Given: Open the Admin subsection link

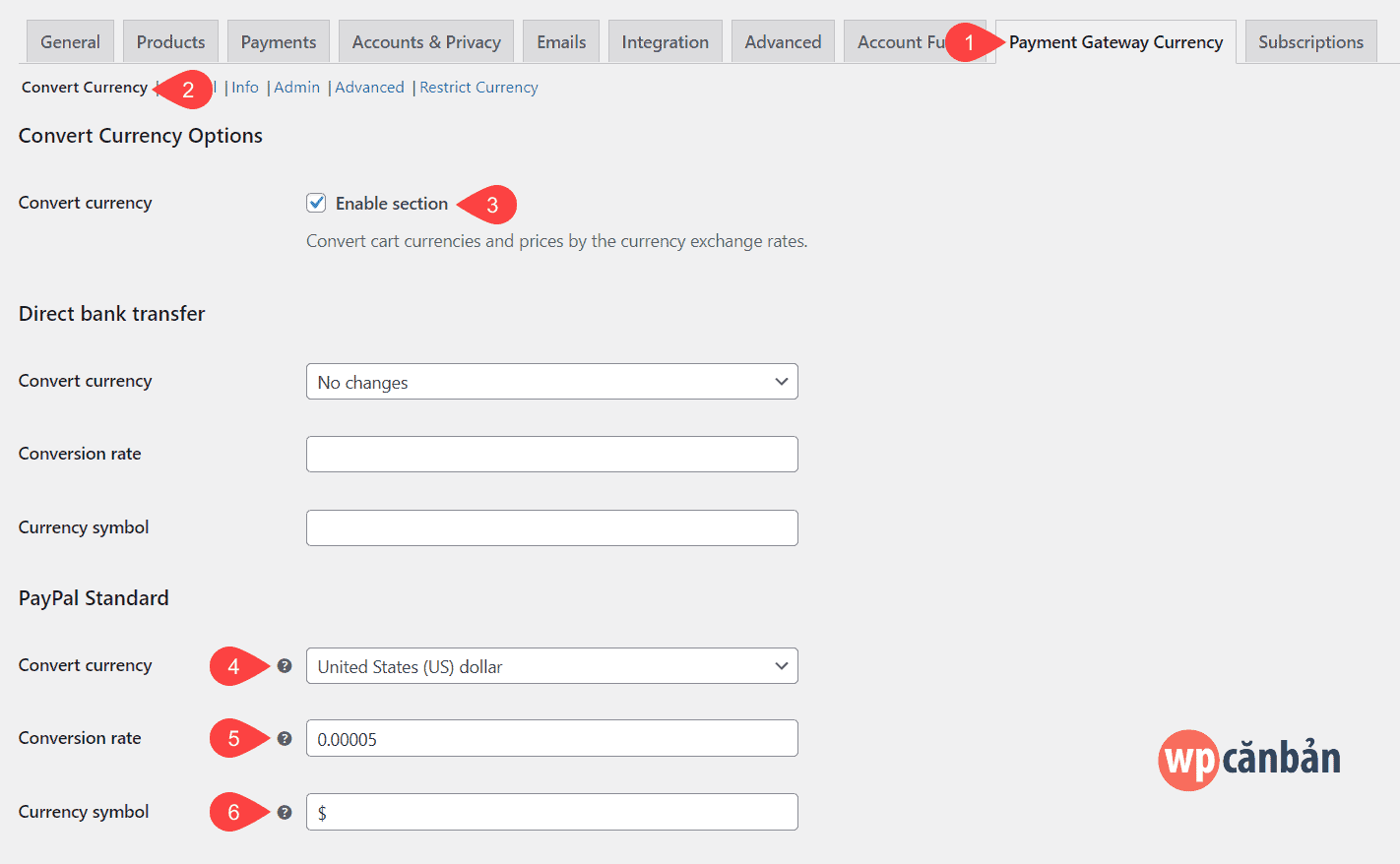Looking at the screenshot, I should [296, 88].
